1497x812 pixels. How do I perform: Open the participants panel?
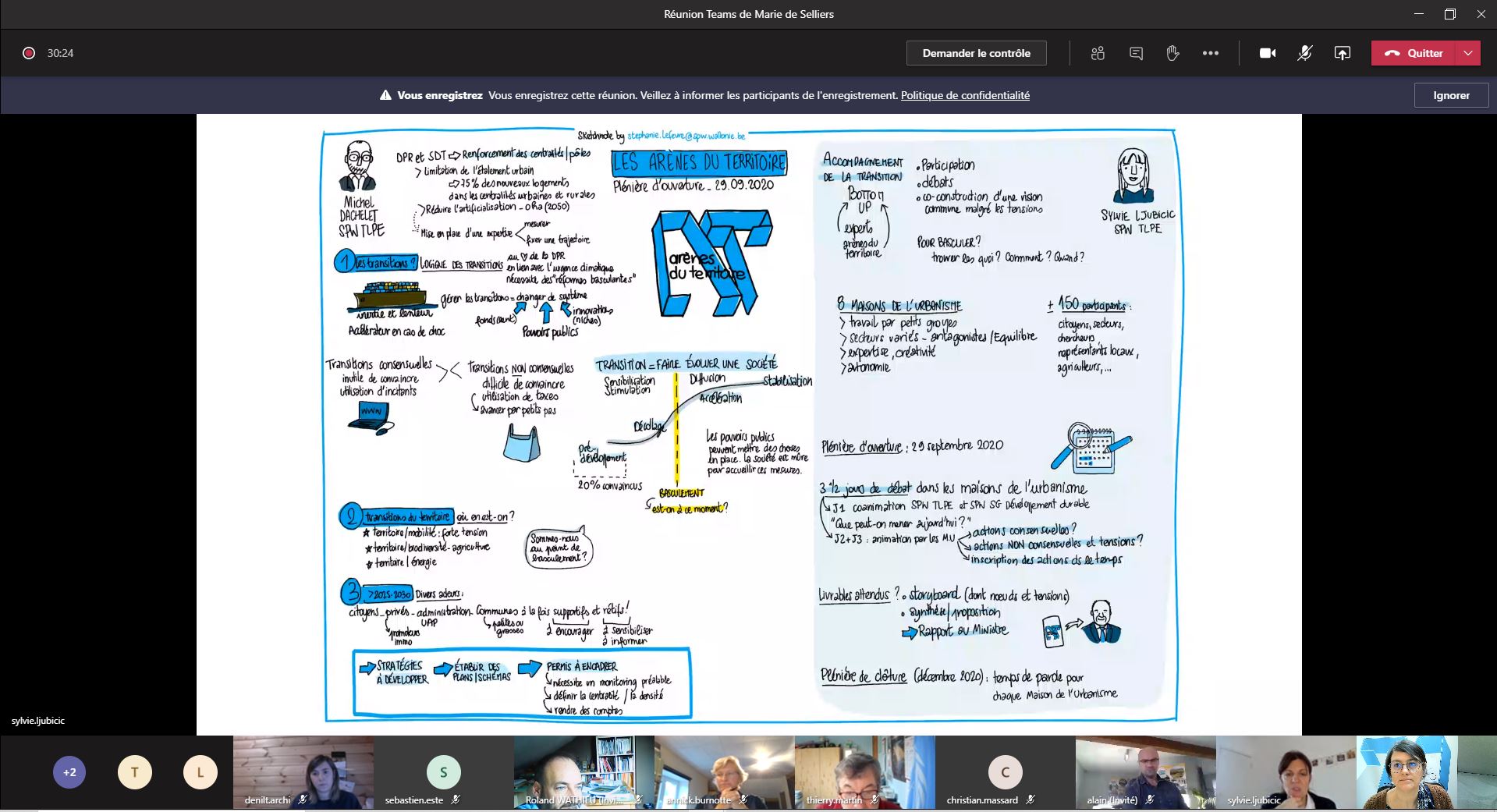click(1098, 53)
